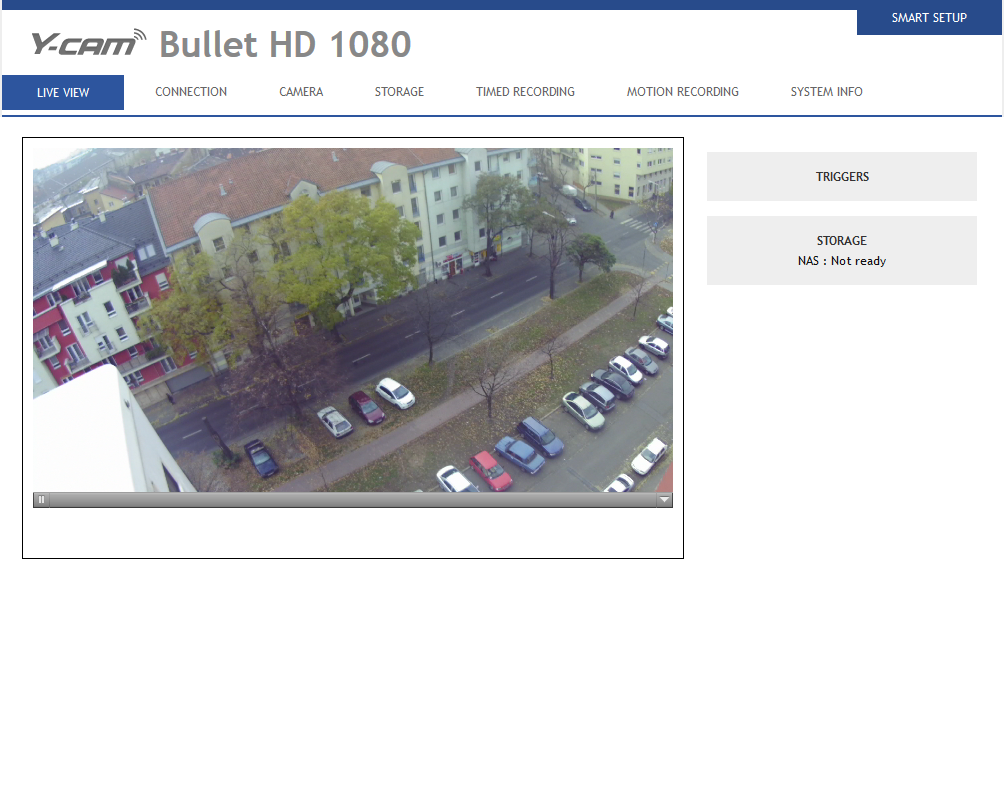Click the middle of the player control bar
1004x800 pixels.
[x=352, y=500]
